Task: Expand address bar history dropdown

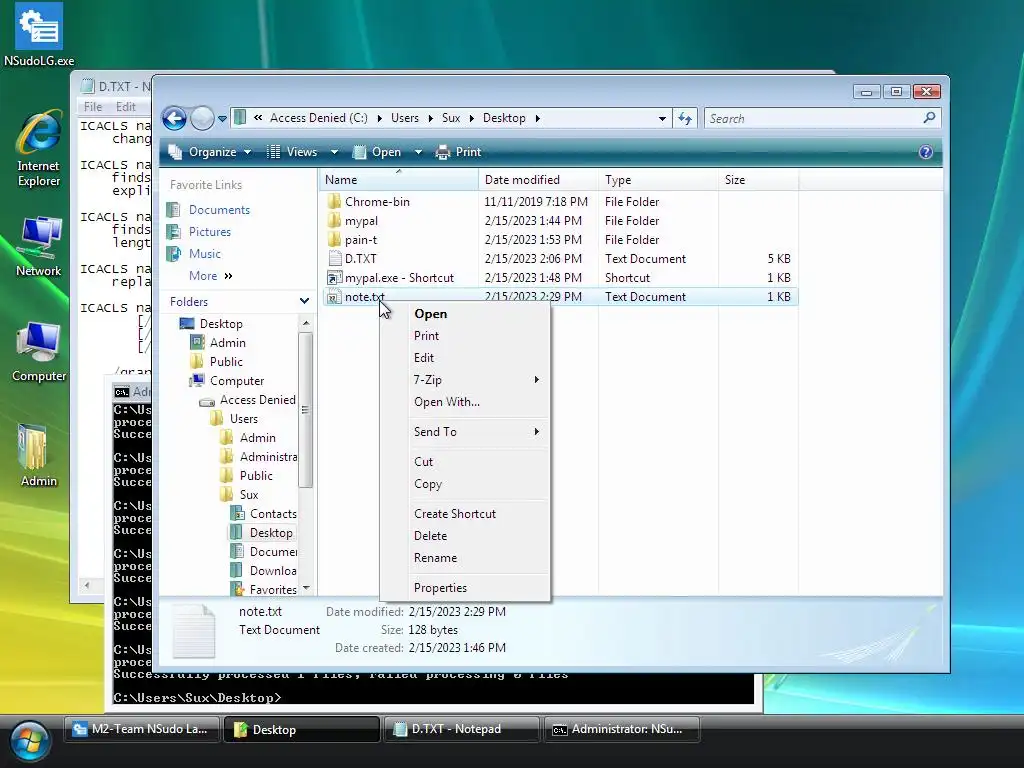Action: click(x=662, y=119)
